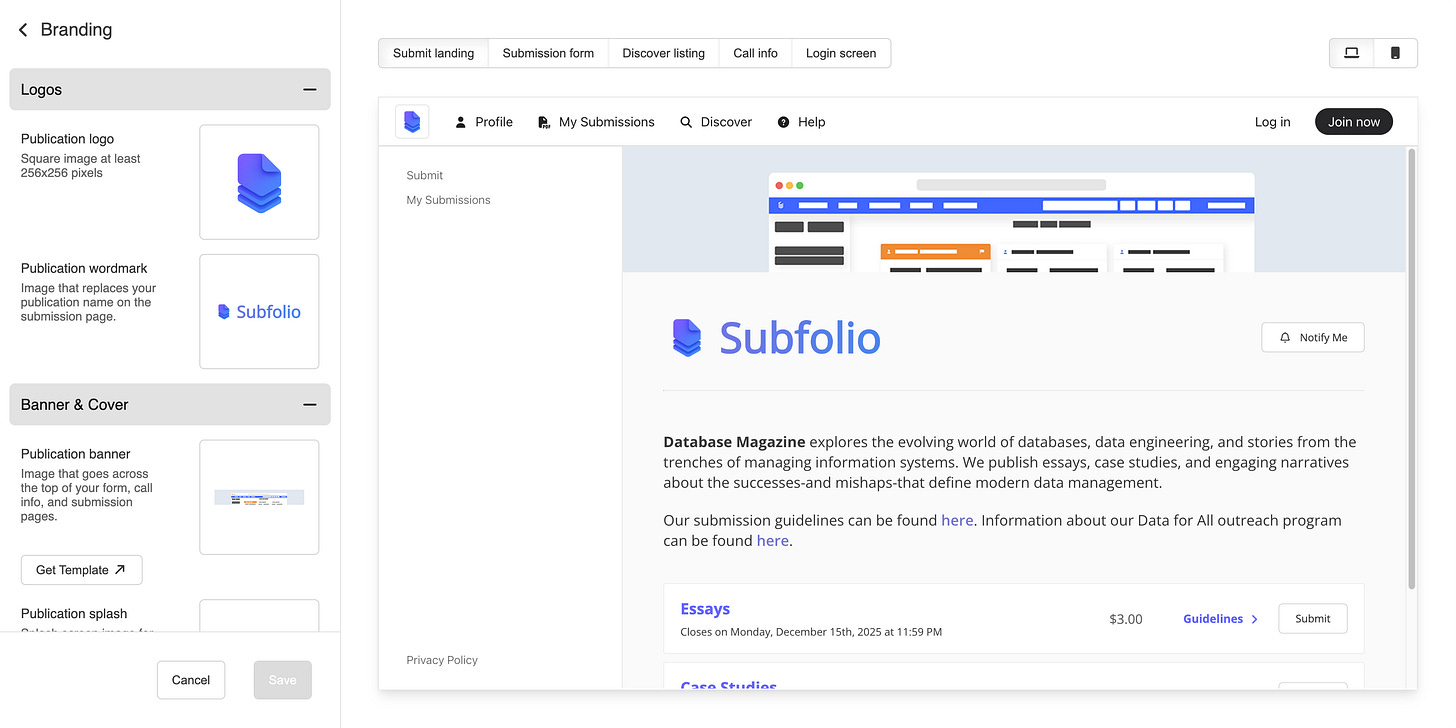Click the Case Studies category title

728,686
